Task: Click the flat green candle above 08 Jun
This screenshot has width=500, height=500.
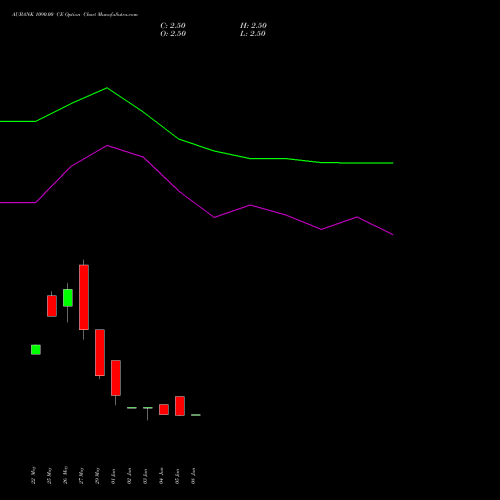Action: (x=196, y=415)
